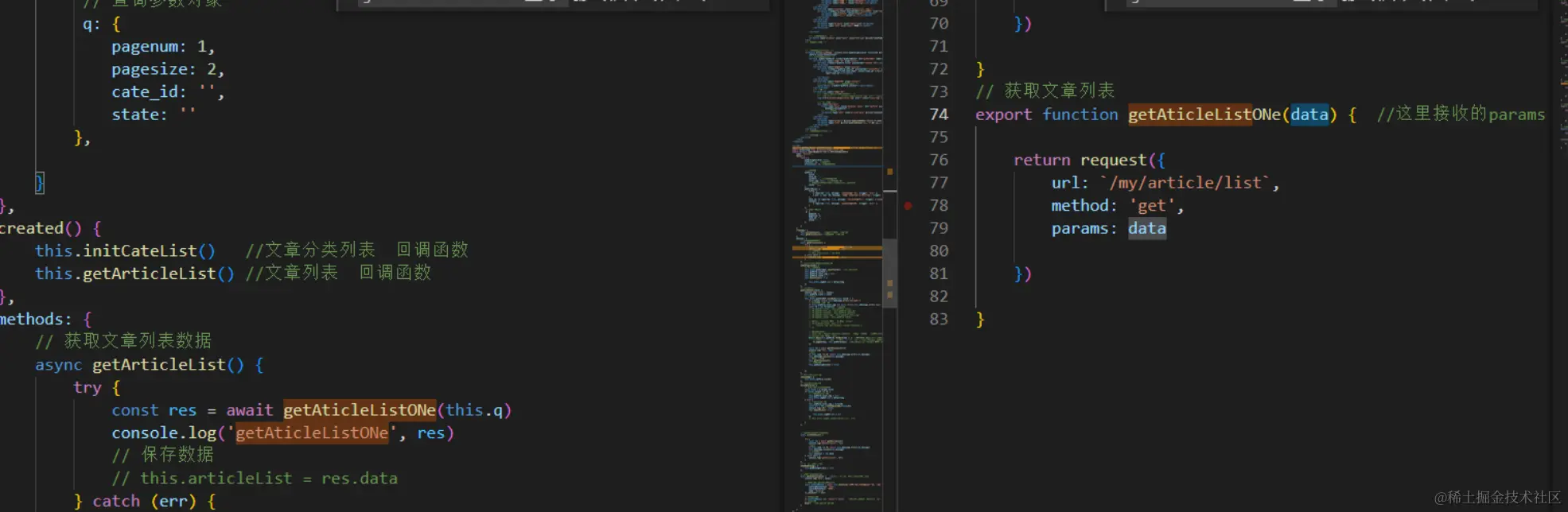Click line number 79 in the gutter
Screen dimensions: 1568x512
tap(939, 228)
